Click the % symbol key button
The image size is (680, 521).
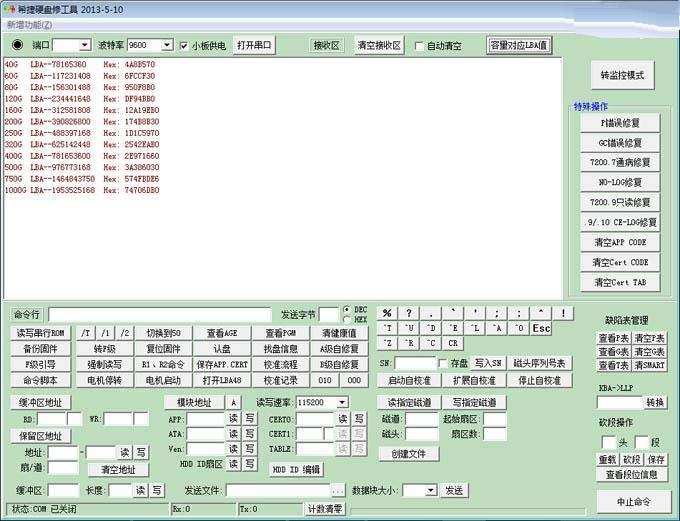click(x=387, y=313)
